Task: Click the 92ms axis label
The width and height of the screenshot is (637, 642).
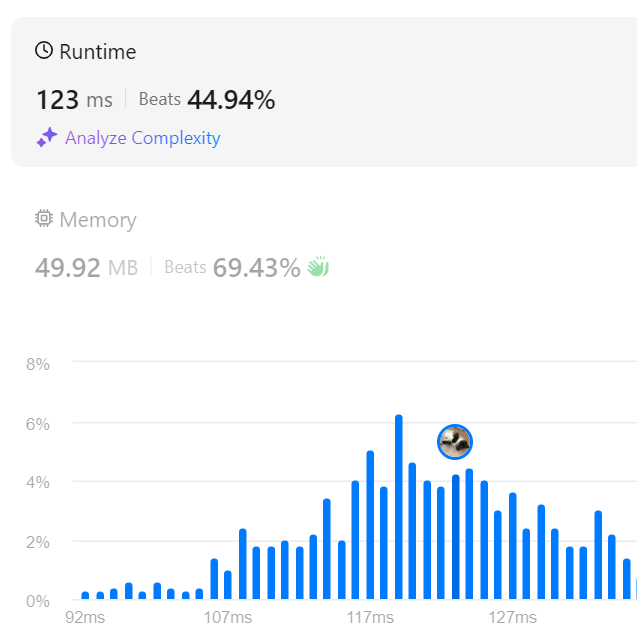Action: [85, 617]
